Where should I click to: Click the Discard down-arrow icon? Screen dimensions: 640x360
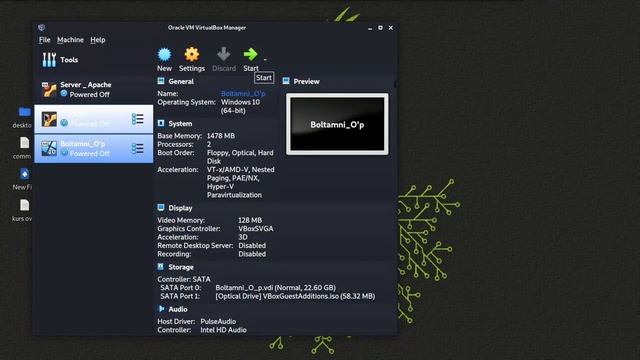[x=224, y=54]
